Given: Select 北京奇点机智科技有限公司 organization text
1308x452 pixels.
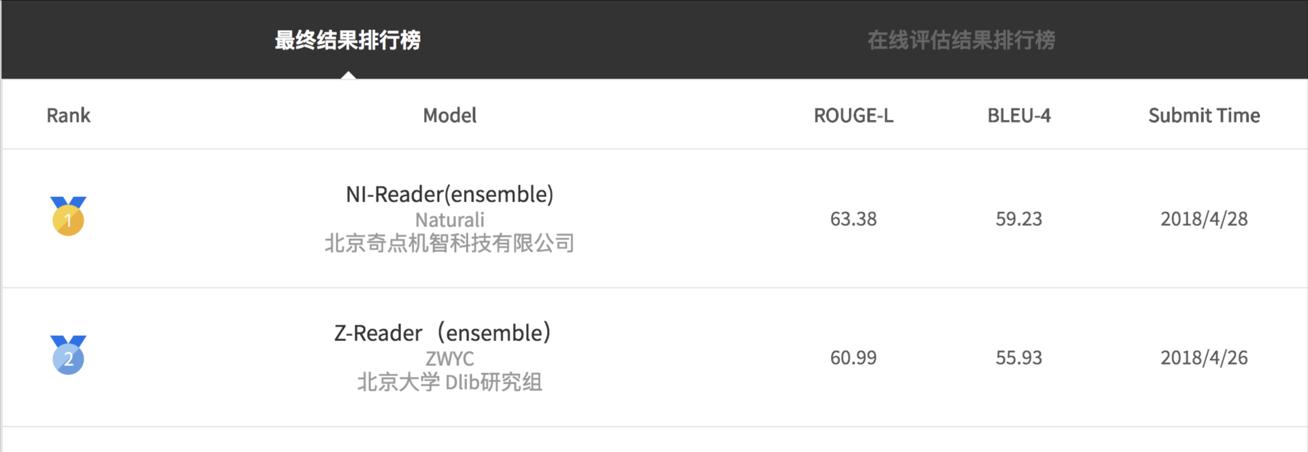Looking at the screenshot, I should click(450, 243).
